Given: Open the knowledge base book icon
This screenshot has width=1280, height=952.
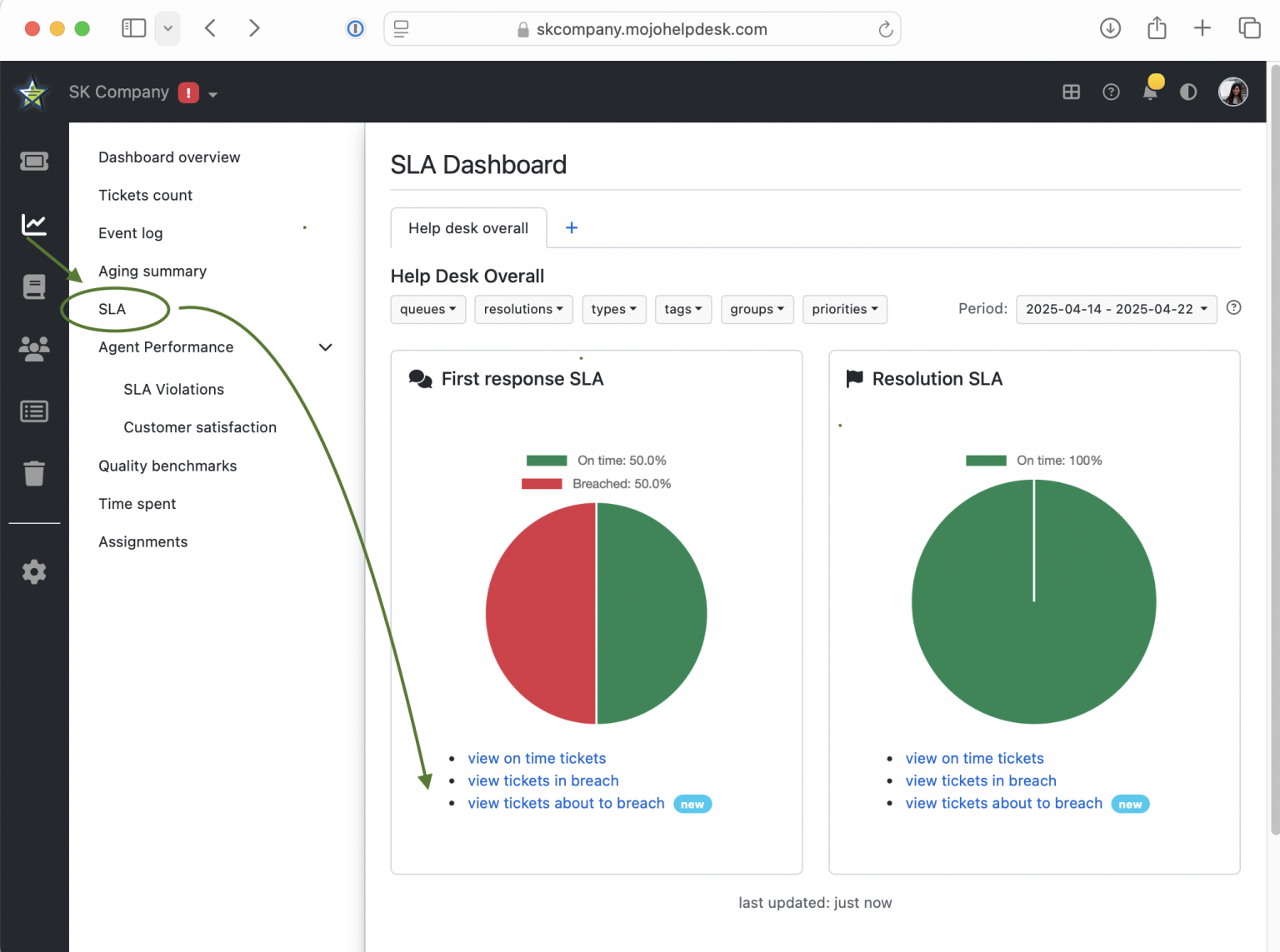Looking at the screenshot, I should (x=34, y=287).
